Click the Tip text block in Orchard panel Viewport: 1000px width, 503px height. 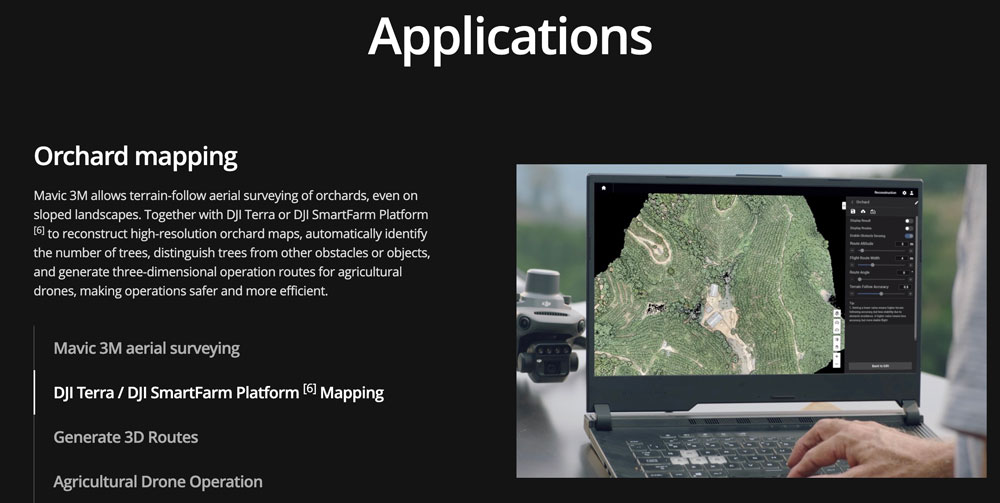877,312
